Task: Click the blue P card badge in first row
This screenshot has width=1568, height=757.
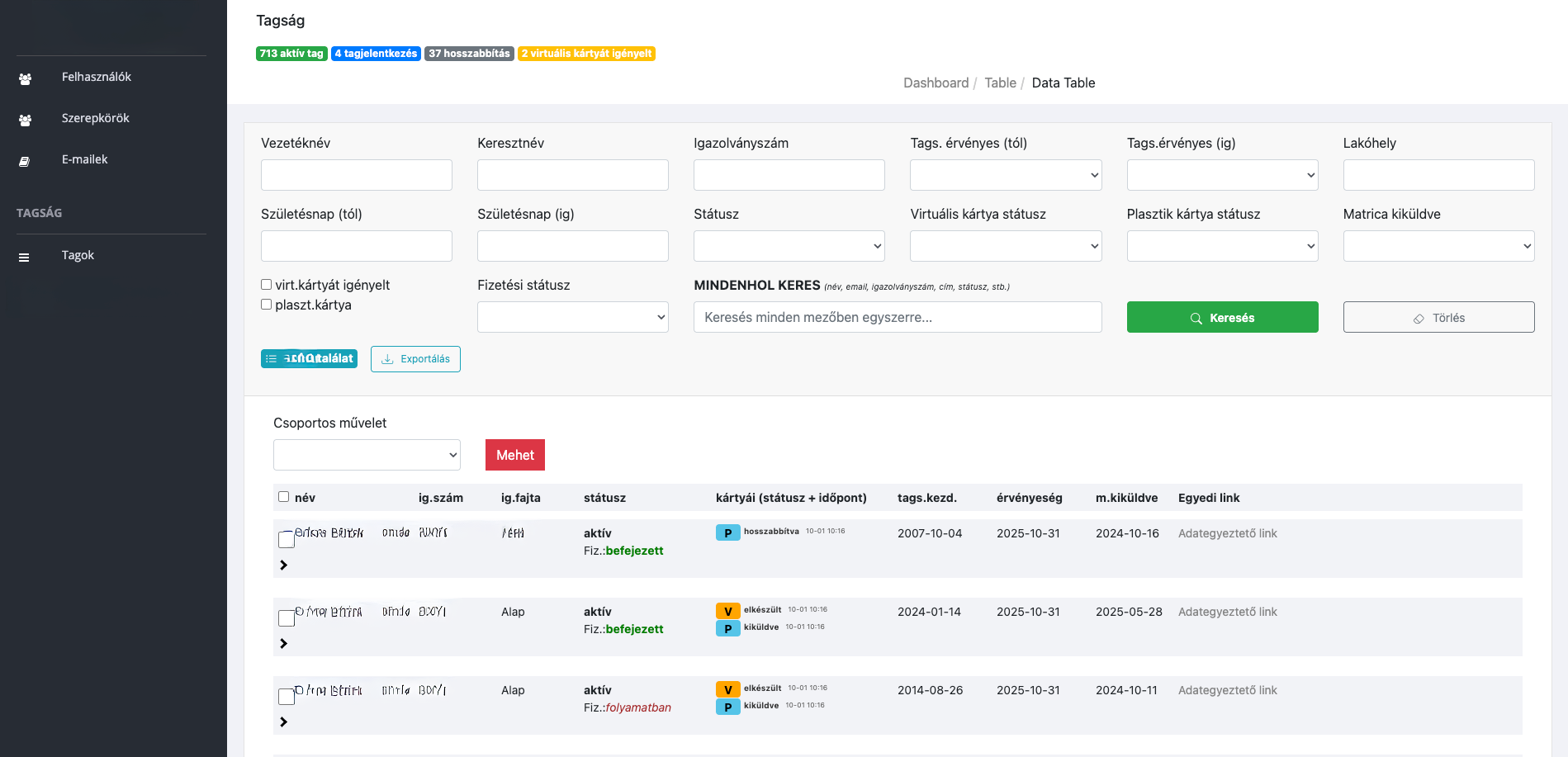Action: coord(727,533)
